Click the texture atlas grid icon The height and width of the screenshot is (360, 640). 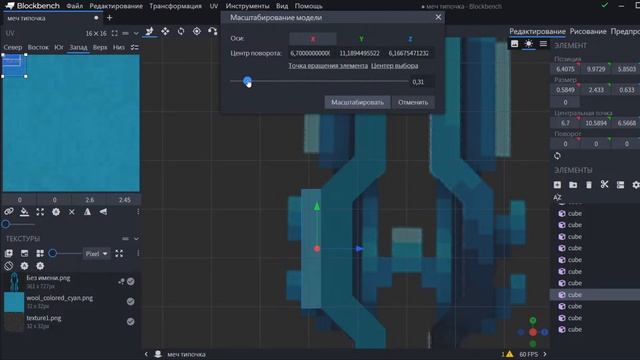click(x=40, y=253)
